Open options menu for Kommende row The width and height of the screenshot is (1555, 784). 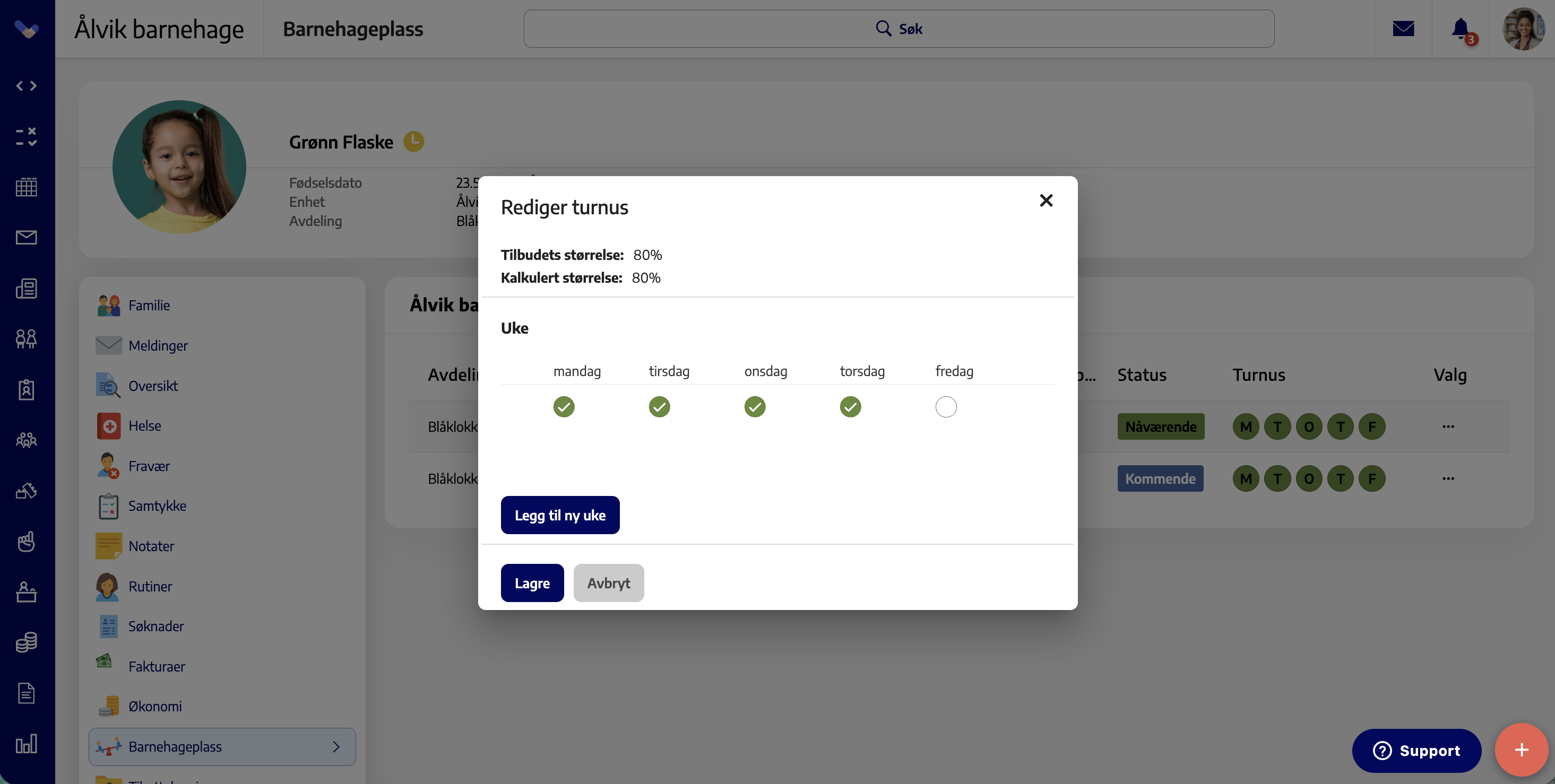click(x=1448, y=478)
